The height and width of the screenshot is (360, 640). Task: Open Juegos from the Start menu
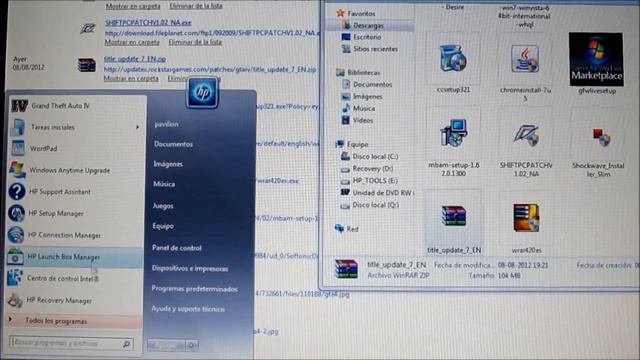point(163,206)
